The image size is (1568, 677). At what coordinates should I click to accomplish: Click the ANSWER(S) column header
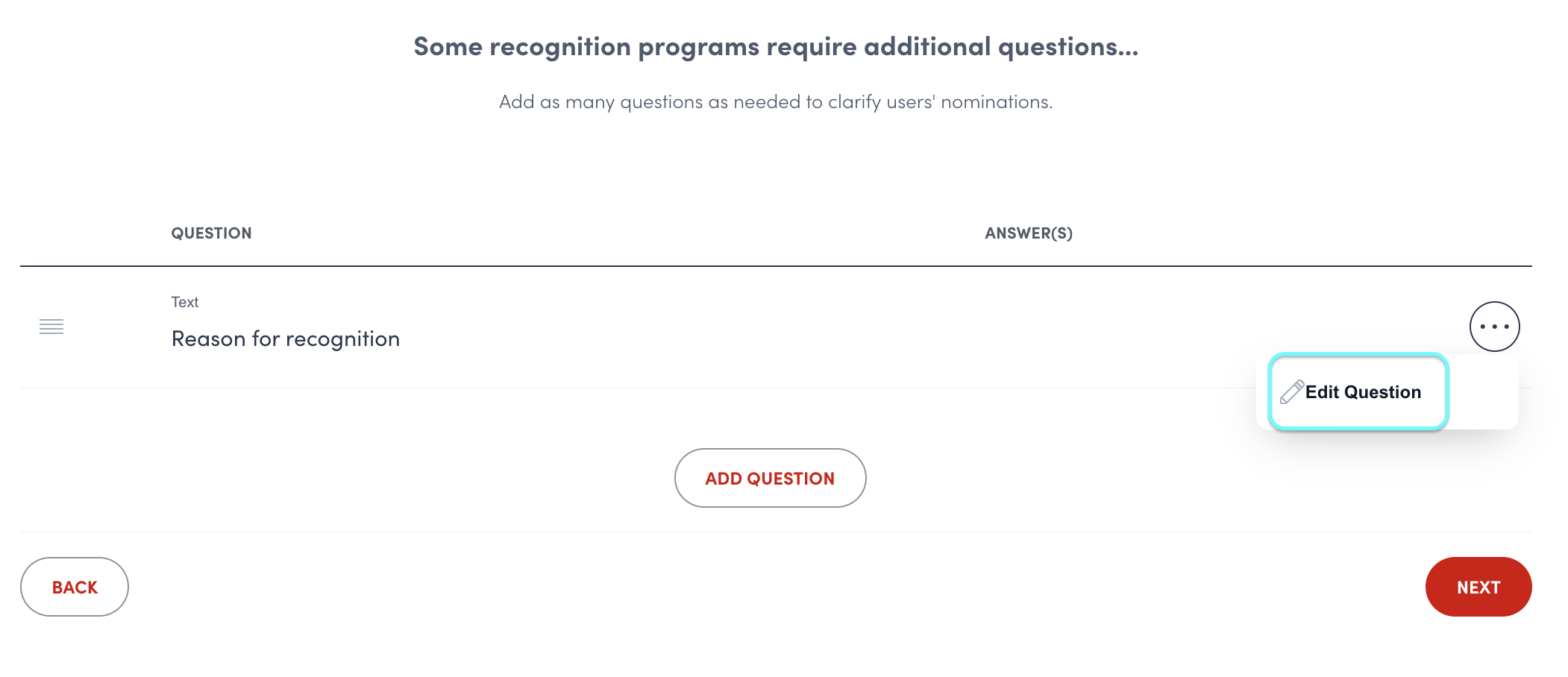(1028, 233)
